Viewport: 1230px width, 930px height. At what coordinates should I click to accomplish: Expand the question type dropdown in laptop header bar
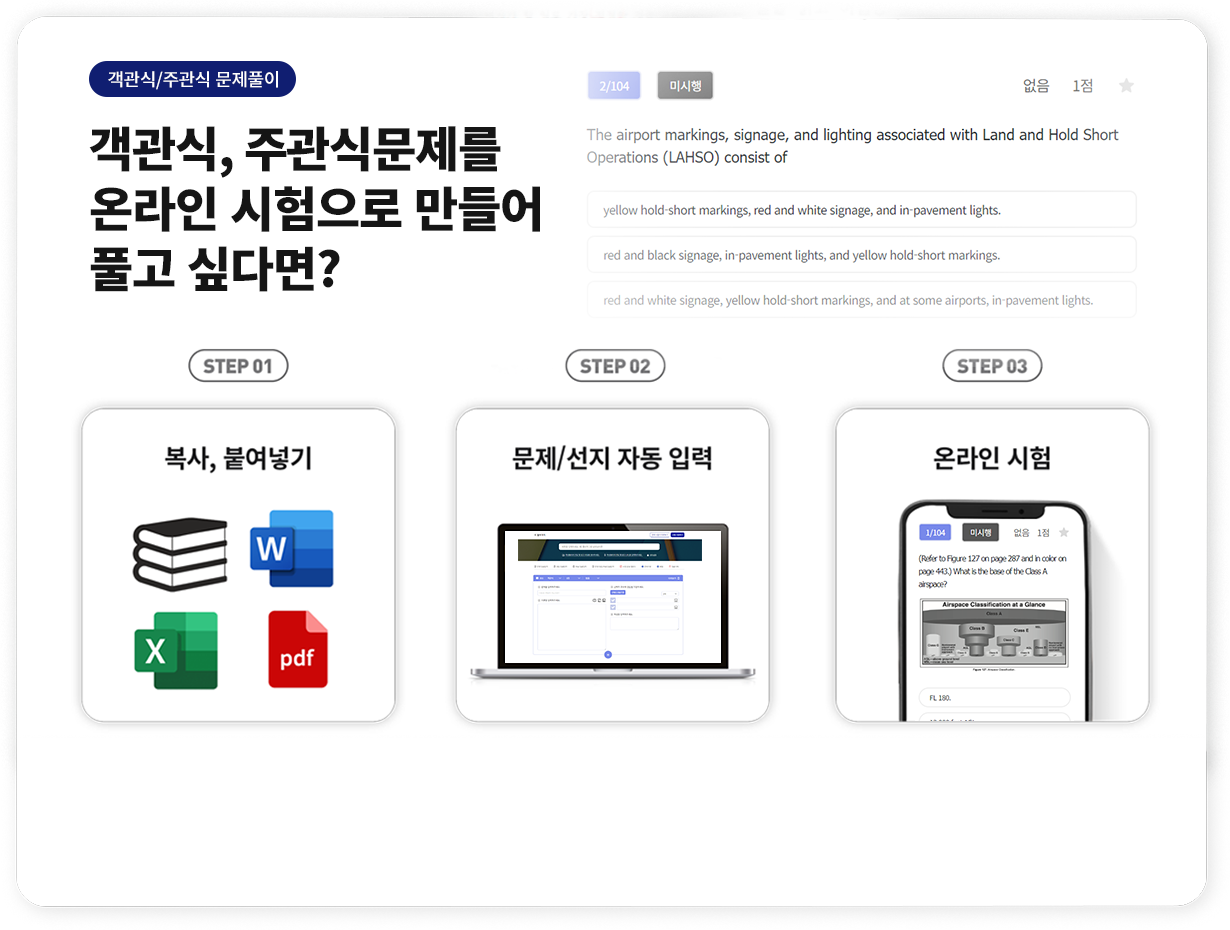(x=557, y=578)
